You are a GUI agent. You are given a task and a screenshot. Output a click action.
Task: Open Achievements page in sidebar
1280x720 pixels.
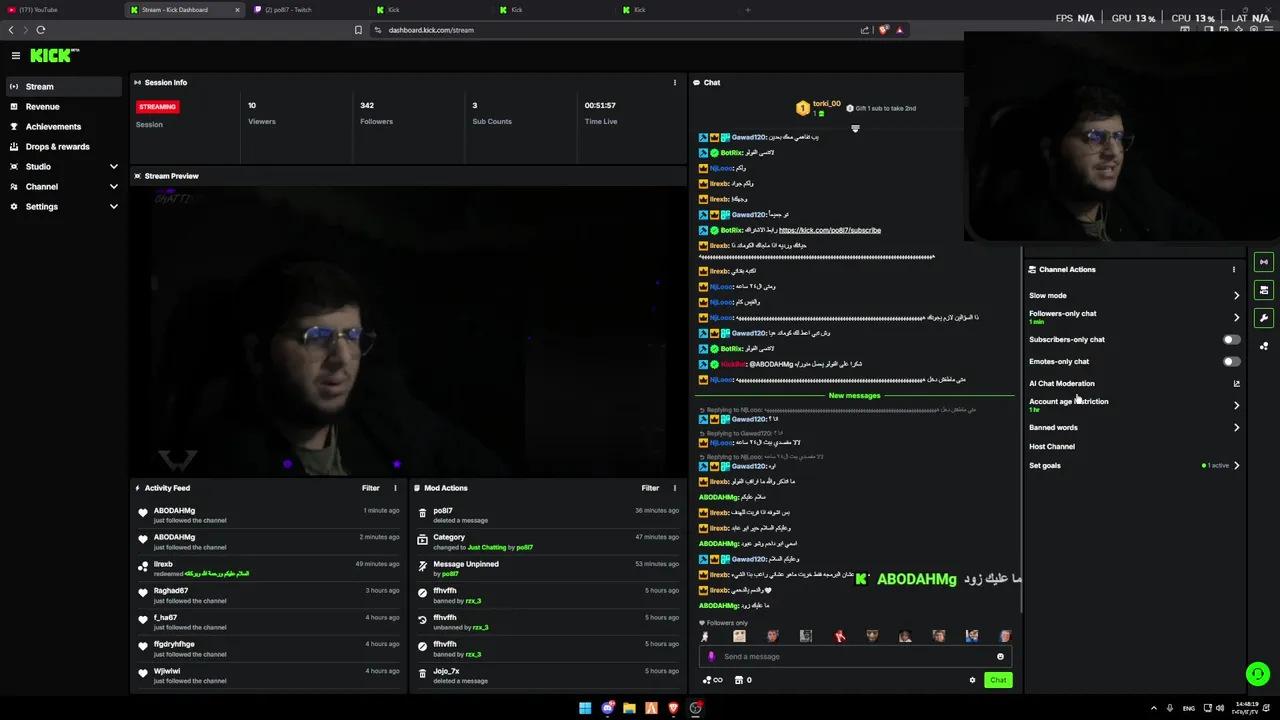click(64, 127)
